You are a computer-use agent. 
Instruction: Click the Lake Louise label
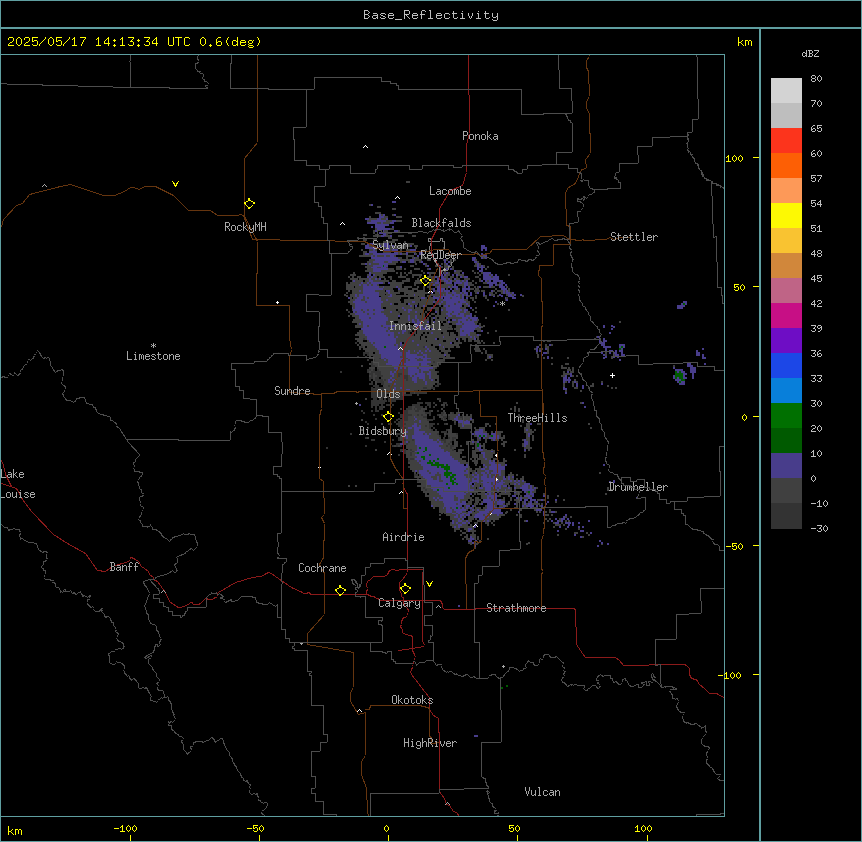tap(18, 484)
